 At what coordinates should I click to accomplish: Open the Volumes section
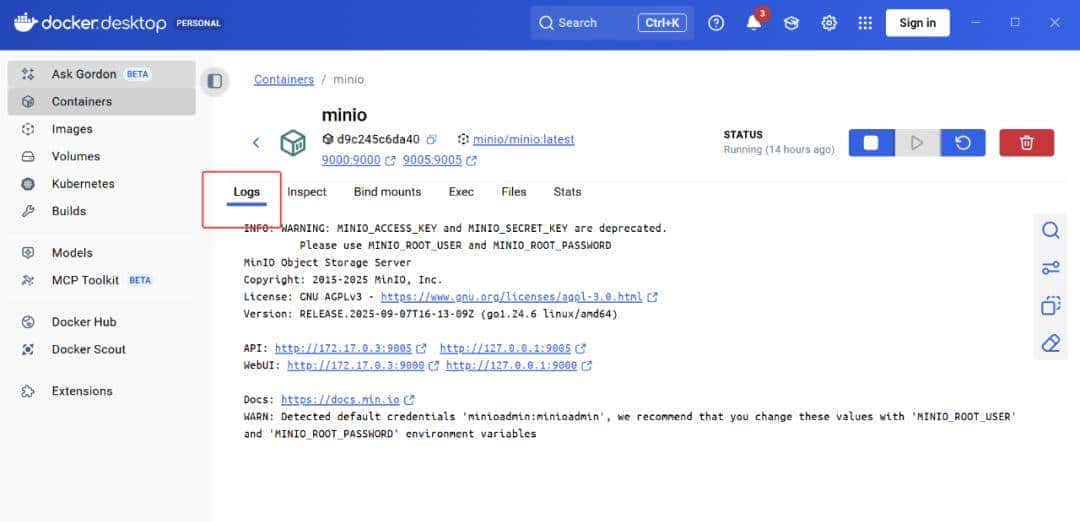(101, 156)
